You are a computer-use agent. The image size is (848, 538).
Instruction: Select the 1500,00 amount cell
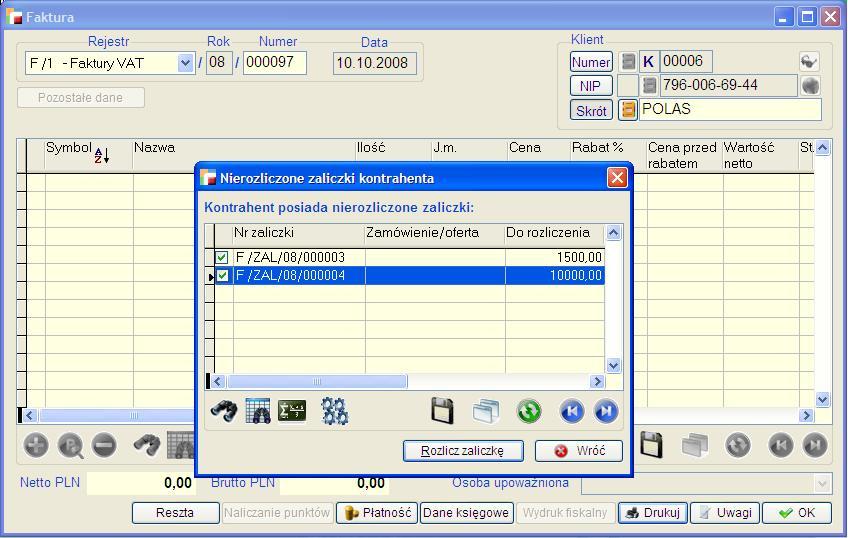click(x=555, y=257)
